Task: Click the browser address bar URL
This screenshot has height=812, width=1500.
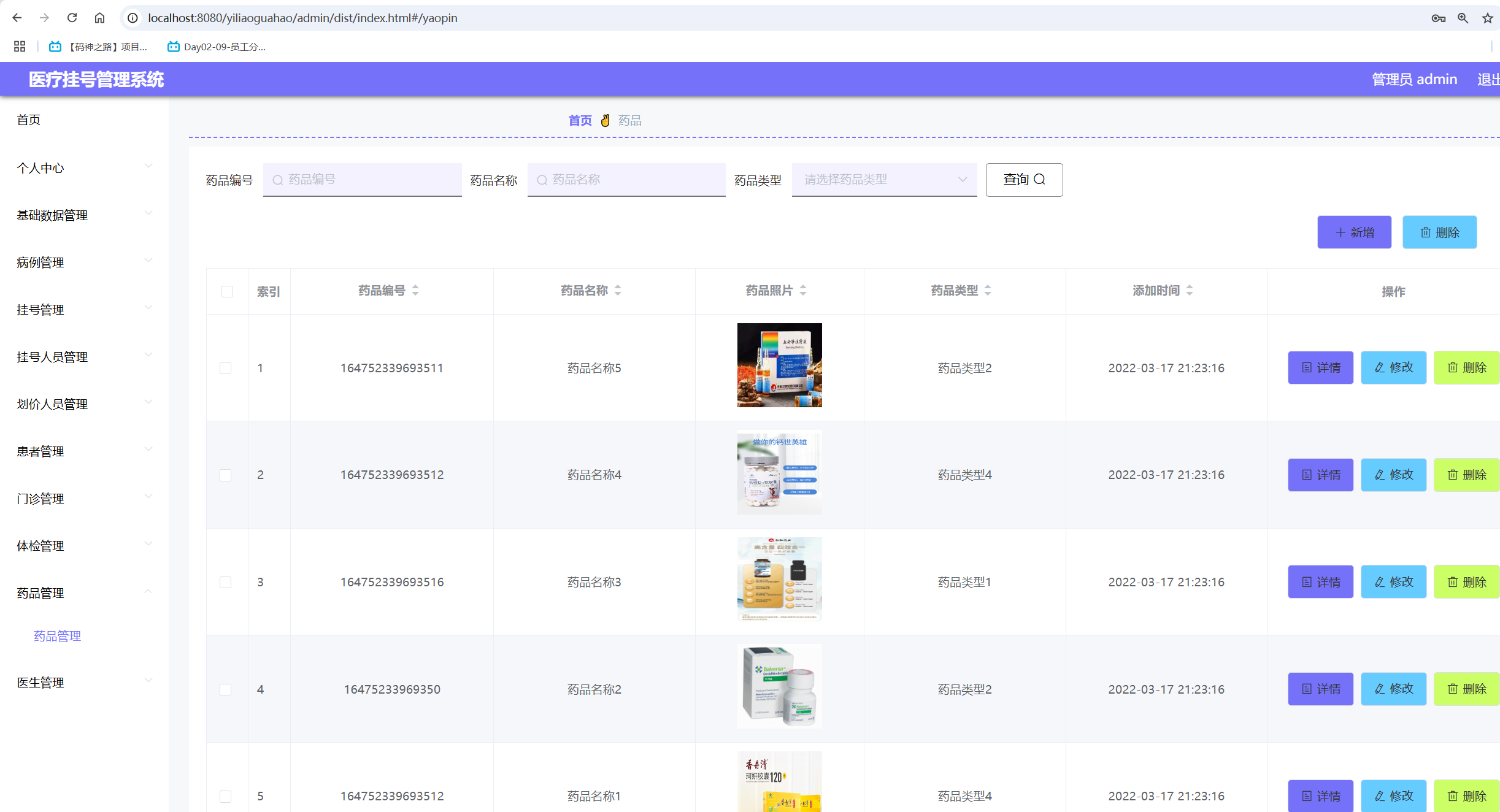Action: pos(302,18)
